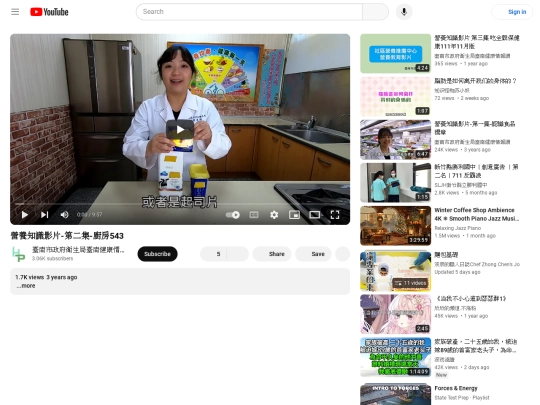This screenshot has width=540, height=405.
Task: Open the 2:45 duration anime video thumbnail
Action: click(395, 314)
